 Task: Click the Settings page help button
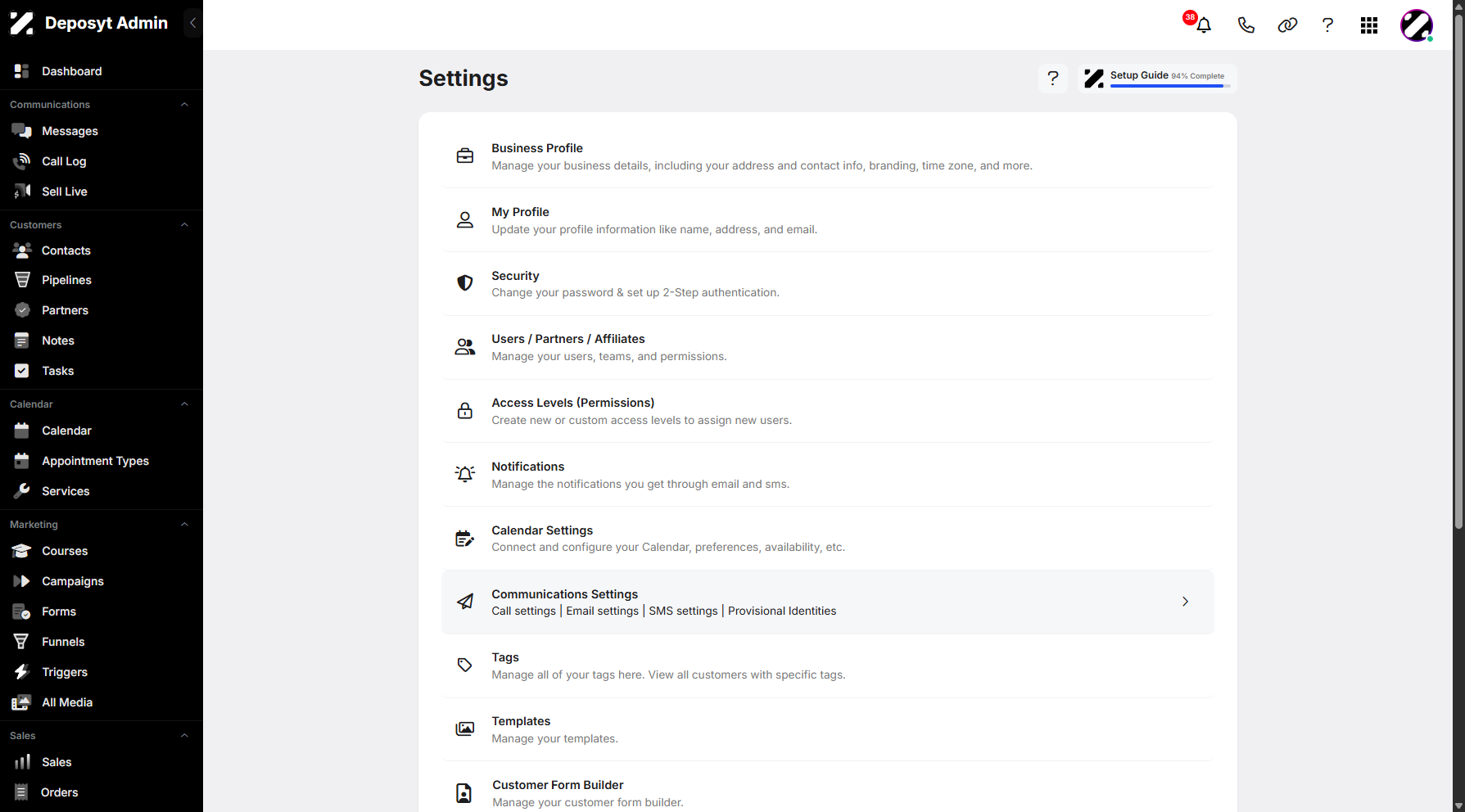pos(1053,78)
